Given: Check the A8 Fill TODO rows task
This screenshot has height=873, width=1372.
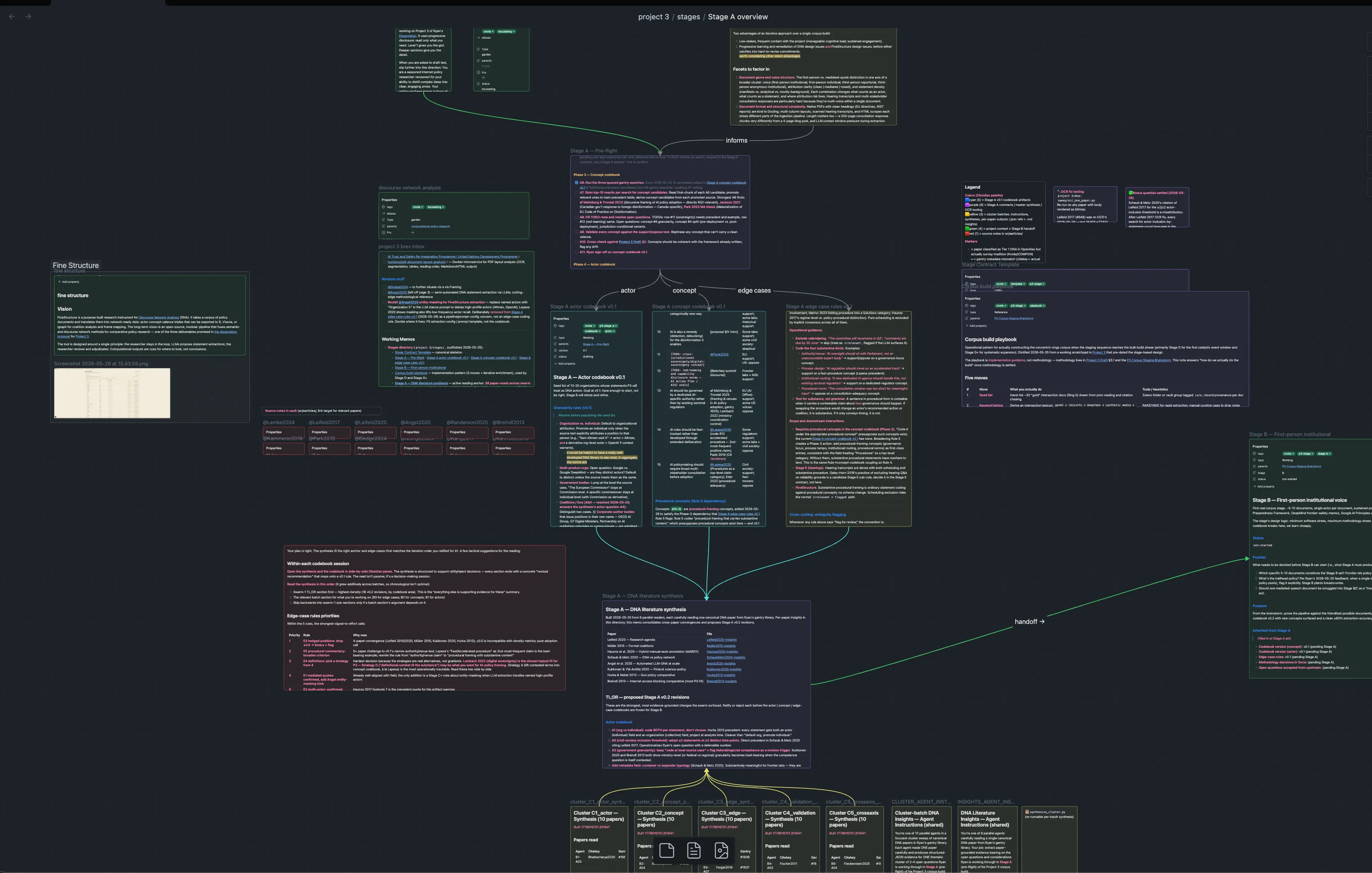Looking at the screenshot, I should [x=577, y=217].
